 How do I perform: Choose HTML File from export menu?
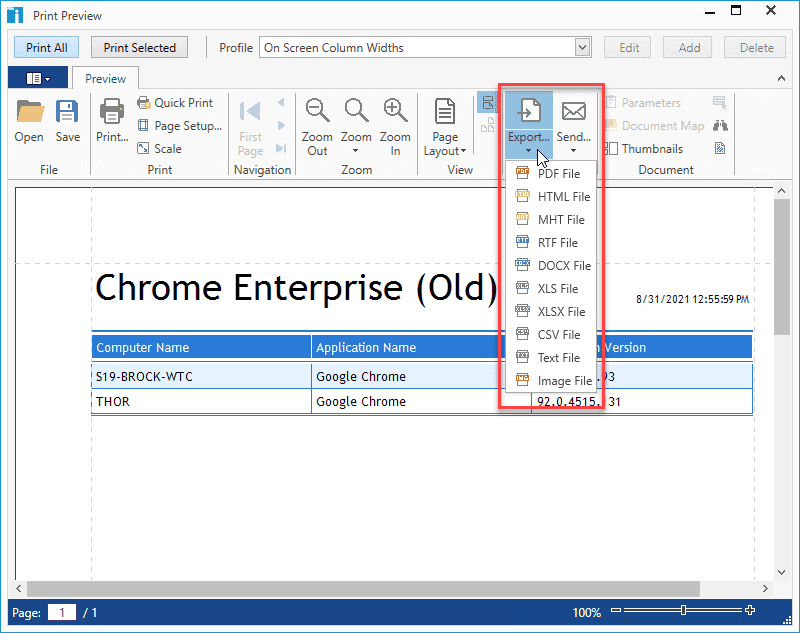[x=551, y=196]
